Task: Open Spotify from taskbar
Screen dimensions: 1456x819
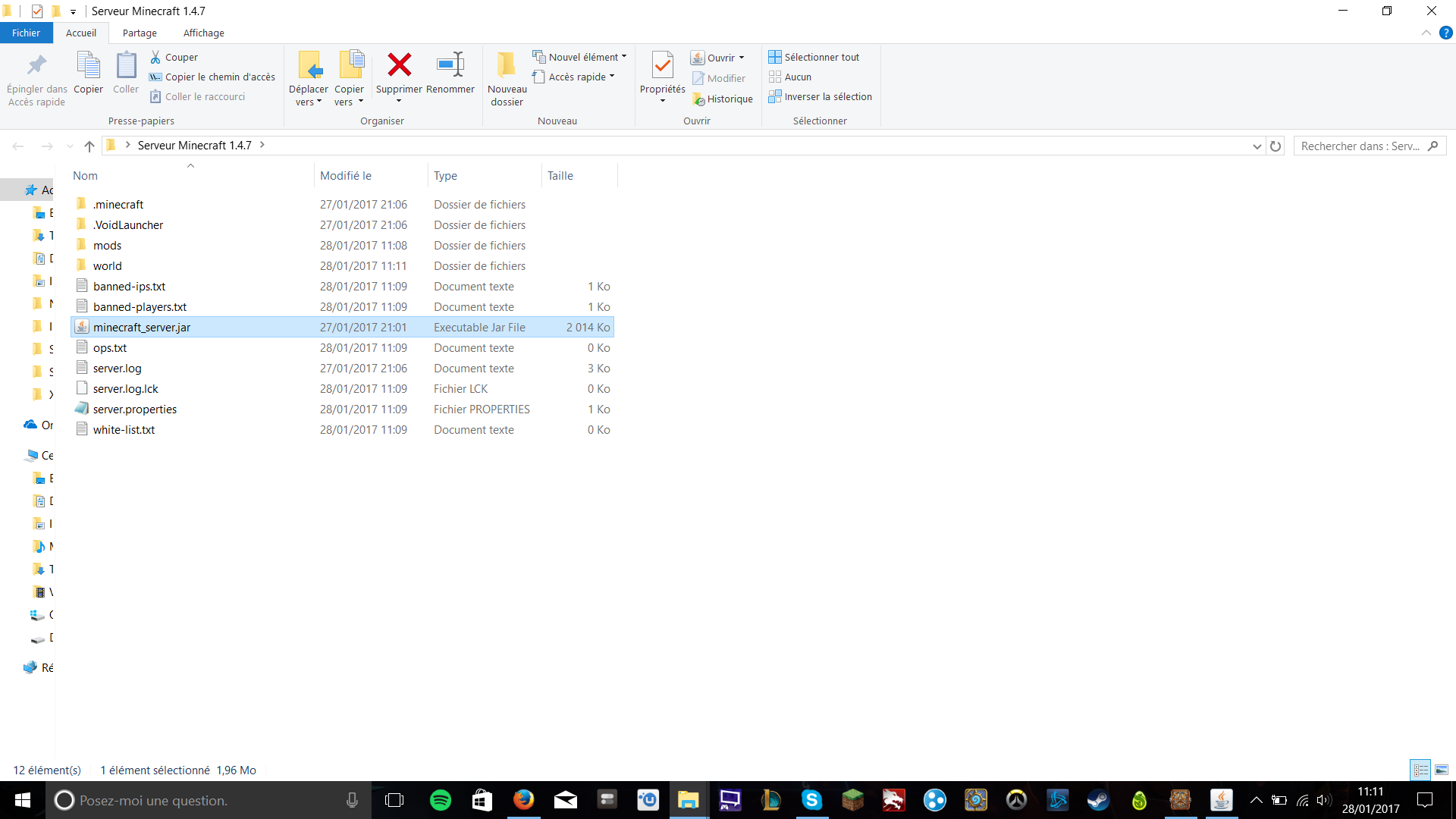Action: click(x=440, y=800)
